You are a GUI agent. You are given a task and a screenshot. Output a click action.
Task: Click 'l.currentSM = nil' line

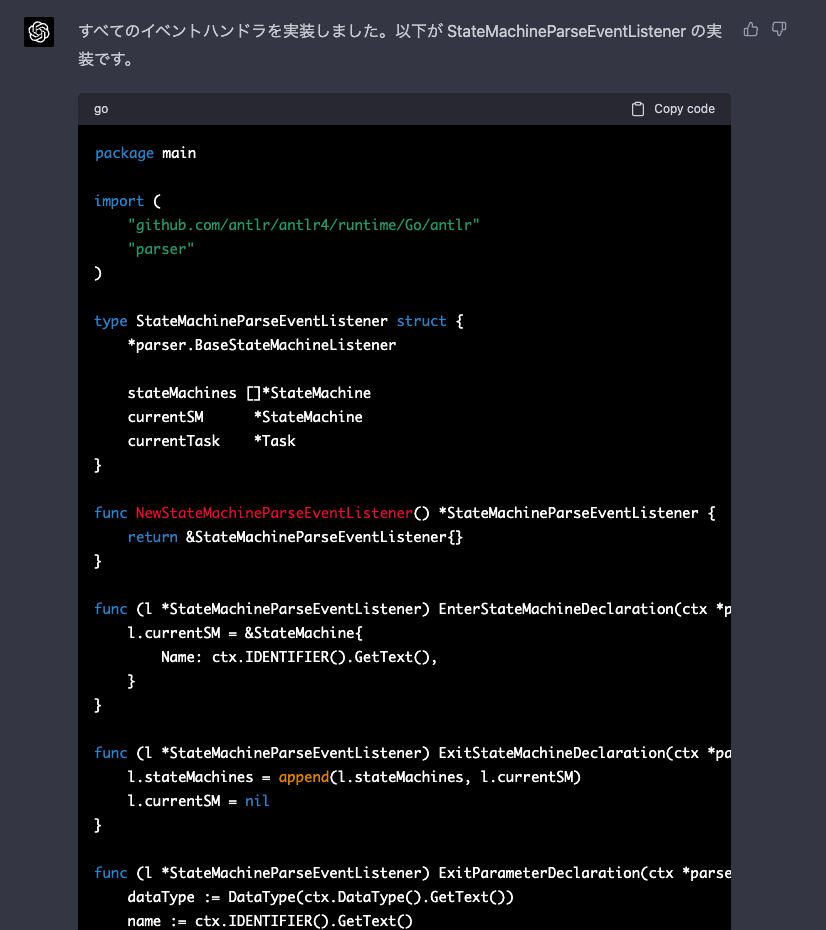199,801
